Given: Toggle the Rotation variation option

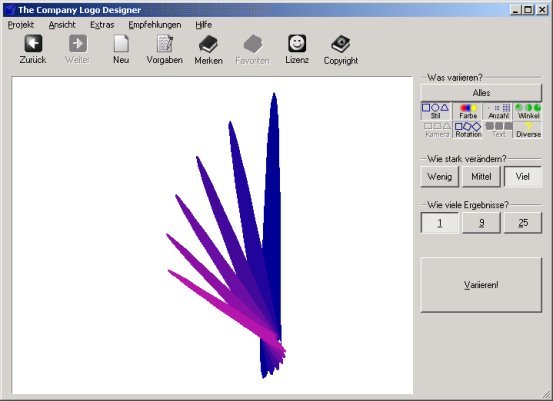Looking at the screenshot, I should tap(468, 130).
